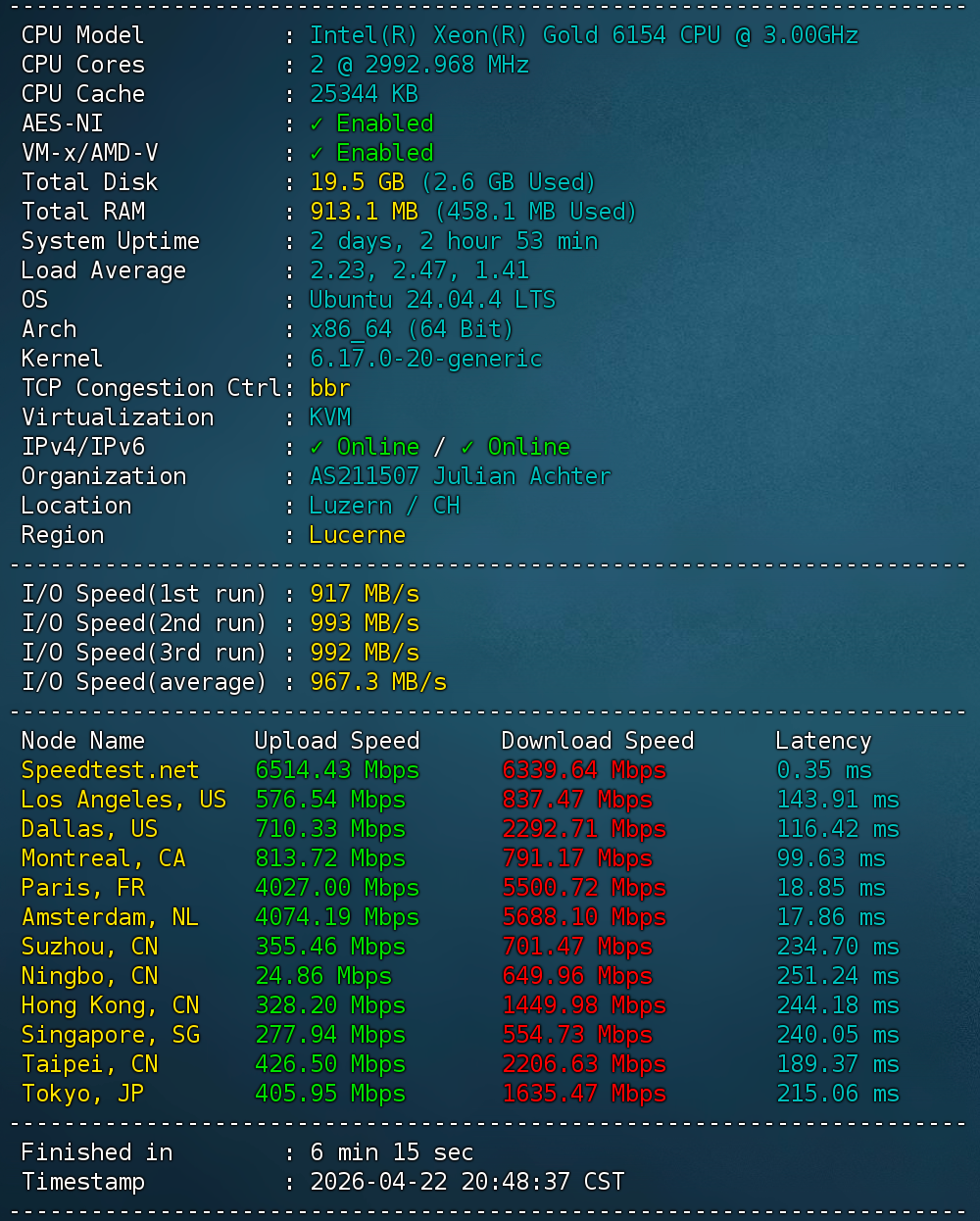Viewport: 980px width, 1221px height.
Task: Click the timestamp 2026-04-22 20:48:37 CST
Action: pyautogui.click(x=466, y=1182)
